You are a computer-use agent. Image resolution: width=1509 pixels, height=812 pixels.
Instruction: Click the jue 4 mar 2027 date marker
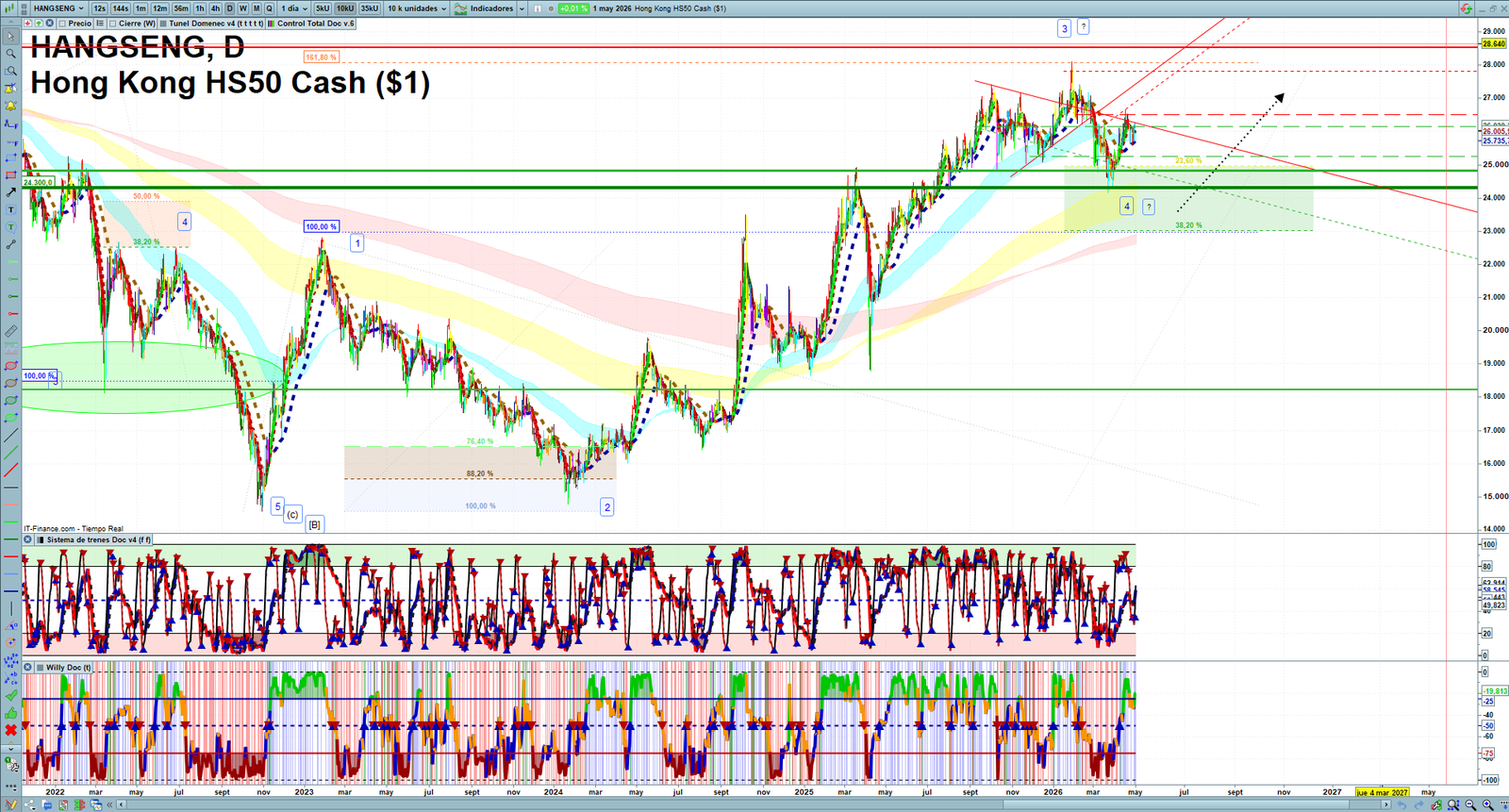coord(1383,793)
